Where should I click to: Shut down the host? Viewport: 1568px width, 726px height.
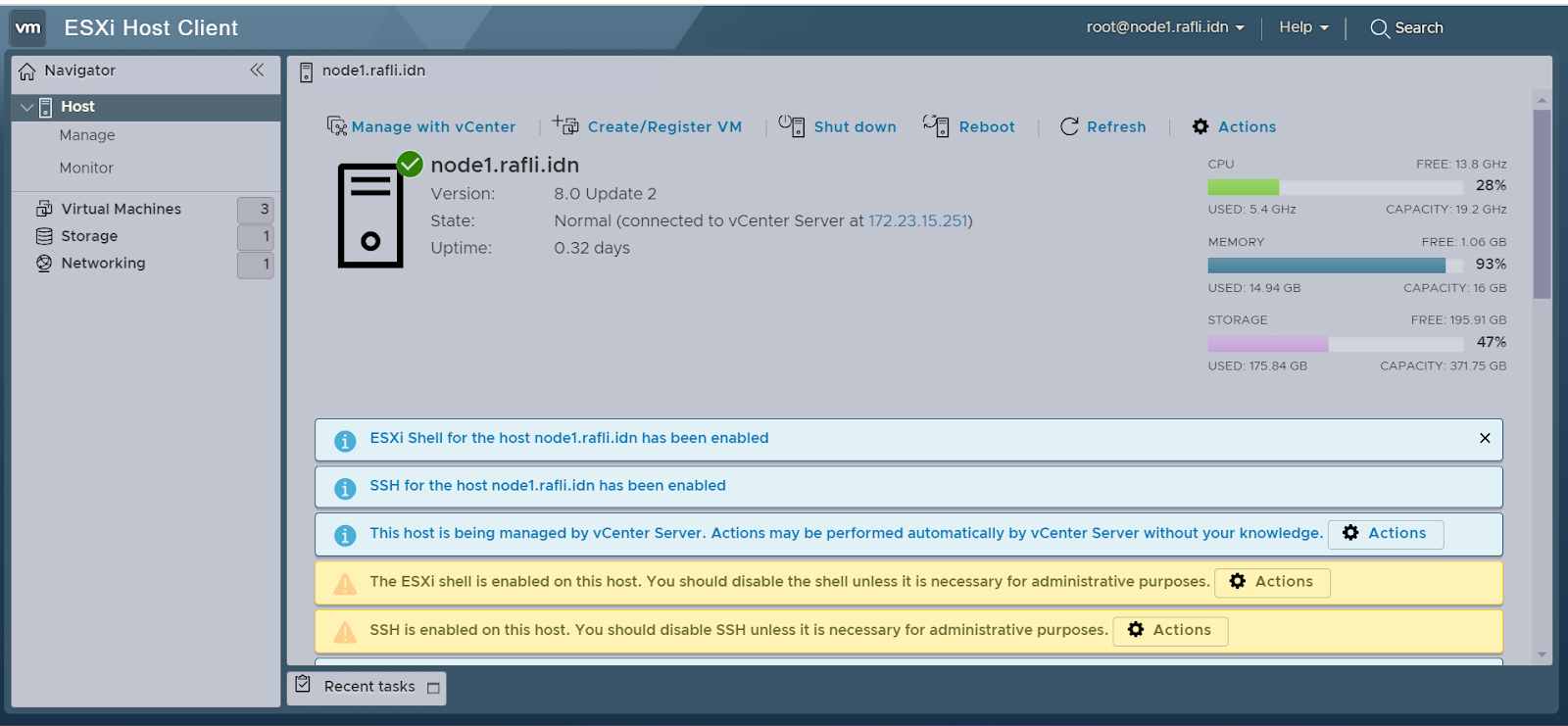tap(855, 127)
